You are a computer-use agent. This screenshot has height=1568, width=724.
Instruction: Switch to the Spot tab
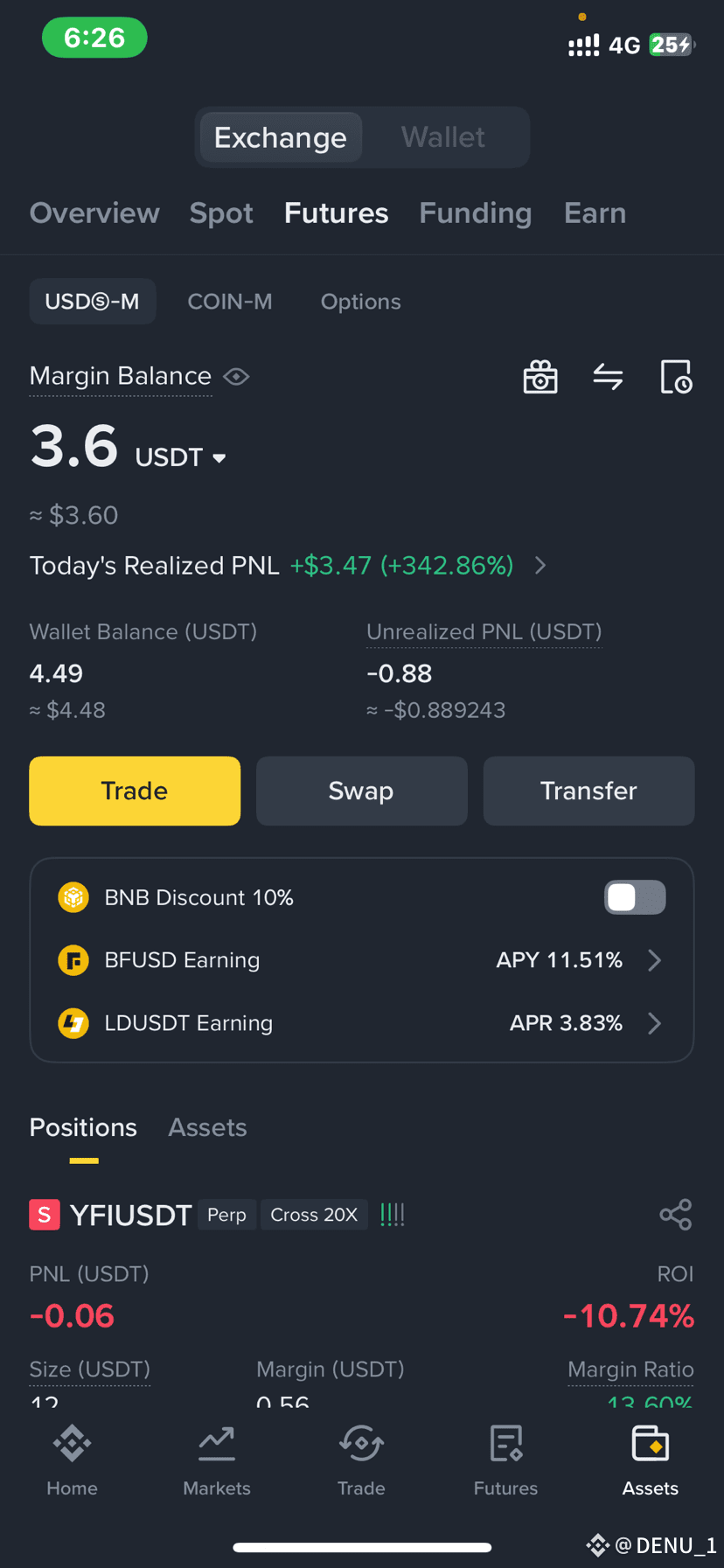221,213
